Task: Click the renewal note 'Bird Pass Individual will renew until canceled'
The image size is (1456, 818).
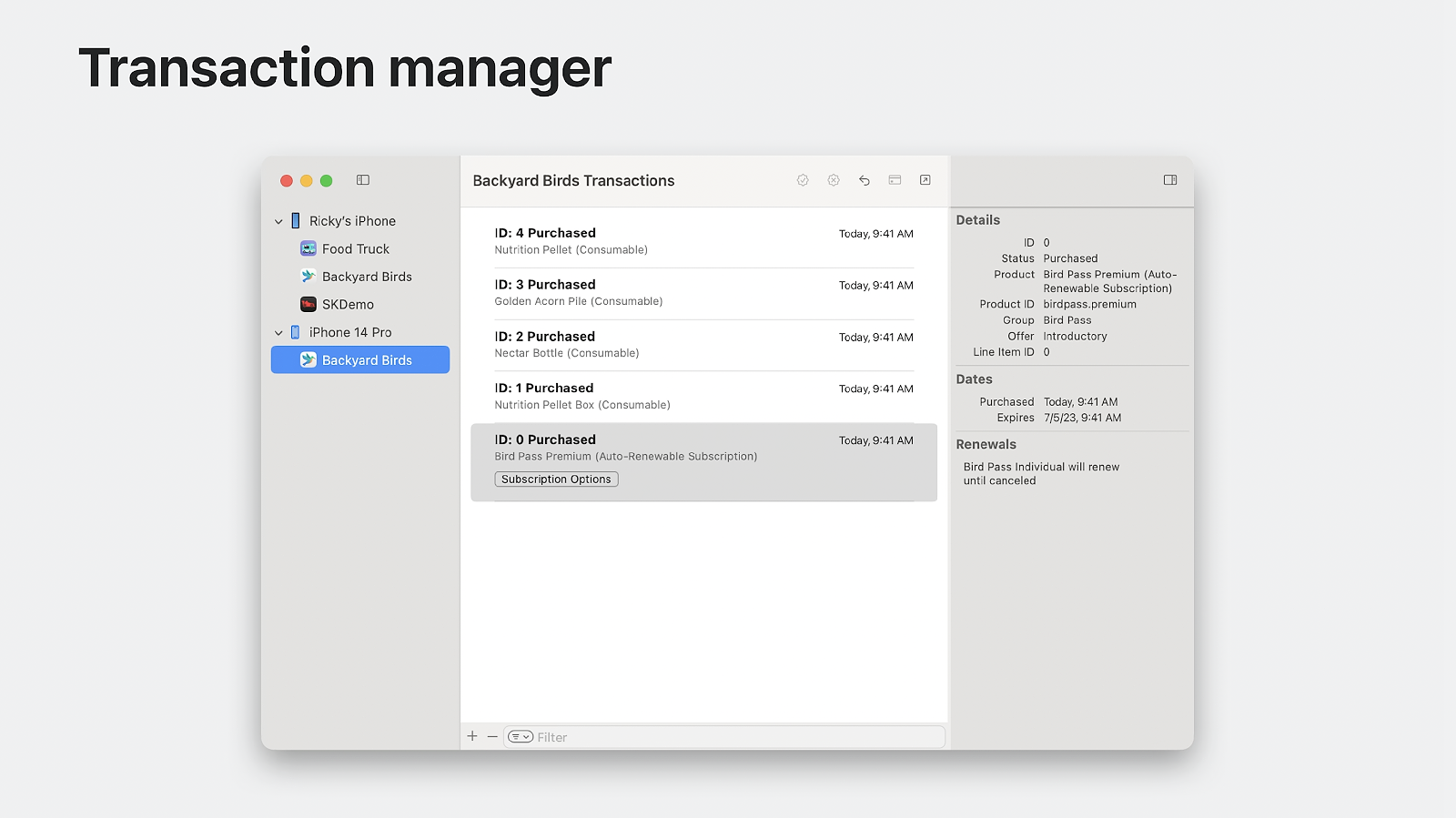Action: click(1041, 474)
